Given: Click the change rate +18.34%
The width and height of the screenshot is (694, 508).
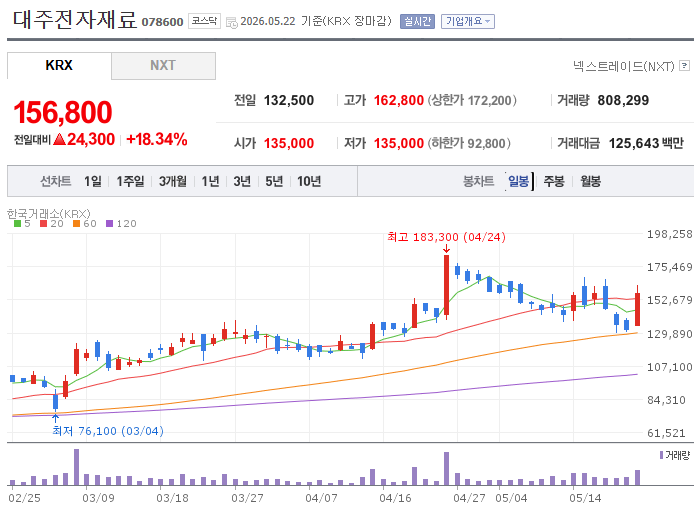Looking at the screenshot, I should tap(157, 139).
